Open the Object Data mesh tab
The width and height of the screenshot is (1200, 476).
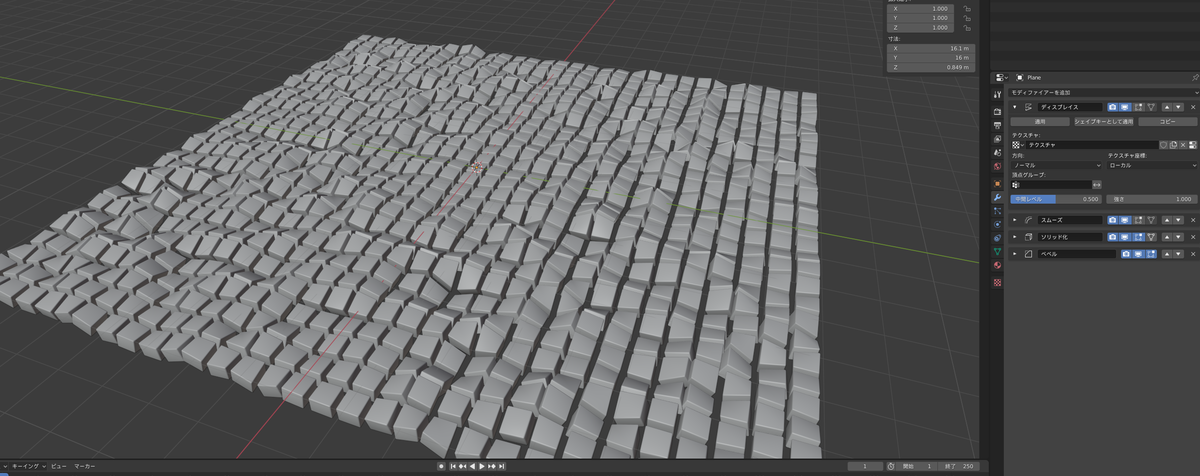[997, 251]
